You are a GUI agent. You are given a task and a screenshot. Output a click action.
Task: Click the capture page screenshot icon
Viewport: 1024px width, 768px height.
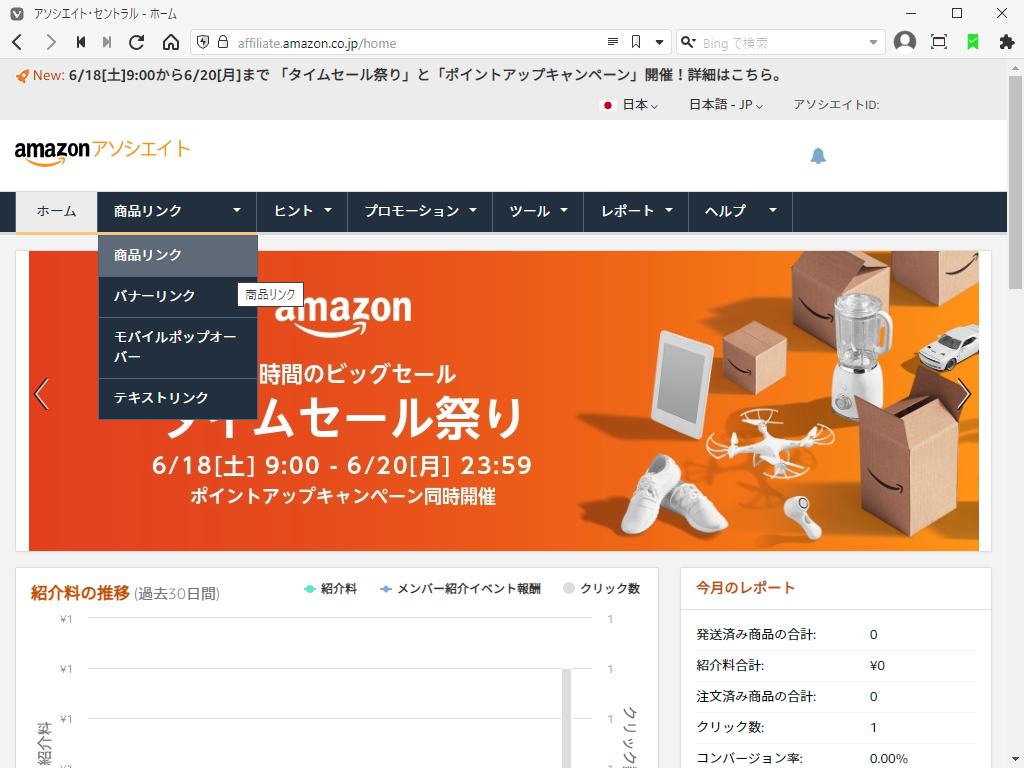(939, 42)
